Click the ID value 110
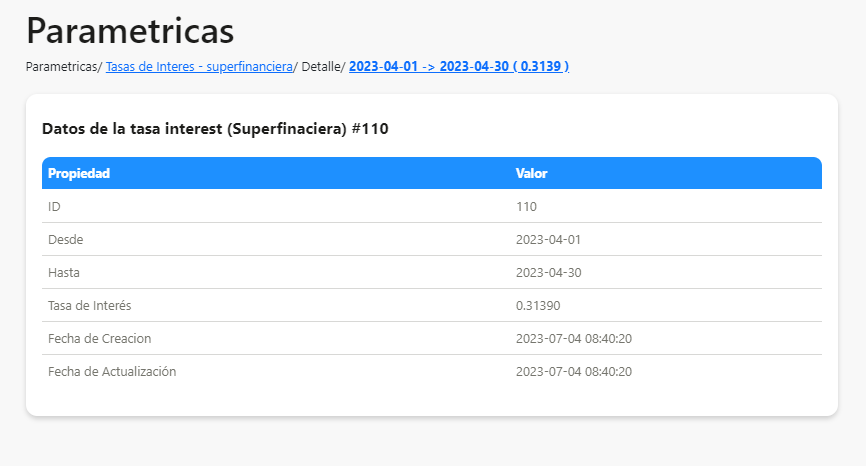Screen dimensions: 866x466 point(526,206)
